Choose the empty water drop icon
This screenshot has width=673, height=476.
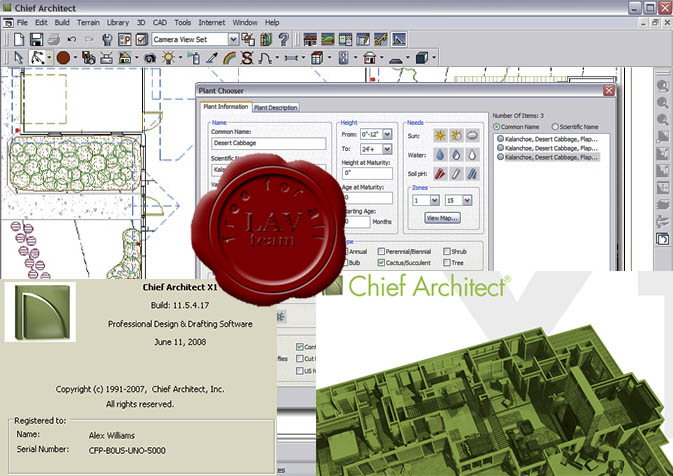coord(472,155)
